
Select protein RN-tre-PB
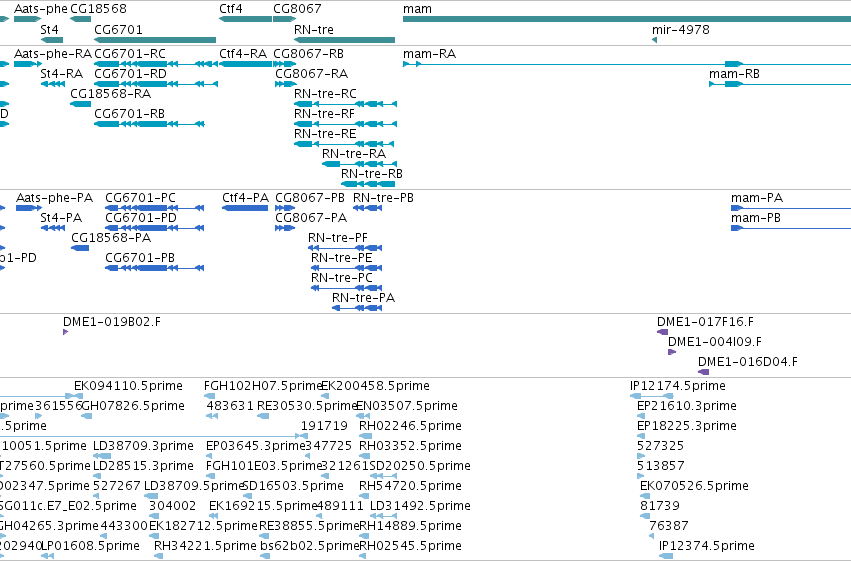point(367,208)
